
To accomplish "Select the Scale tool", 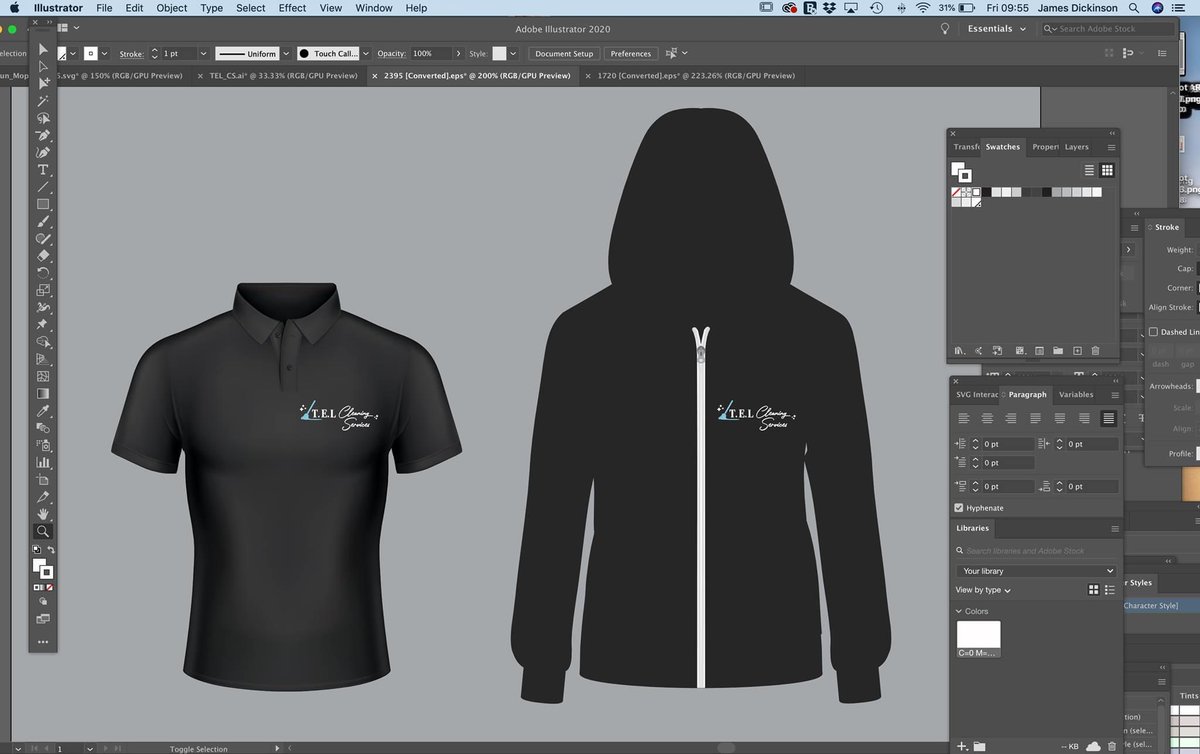I will point(43,290).
